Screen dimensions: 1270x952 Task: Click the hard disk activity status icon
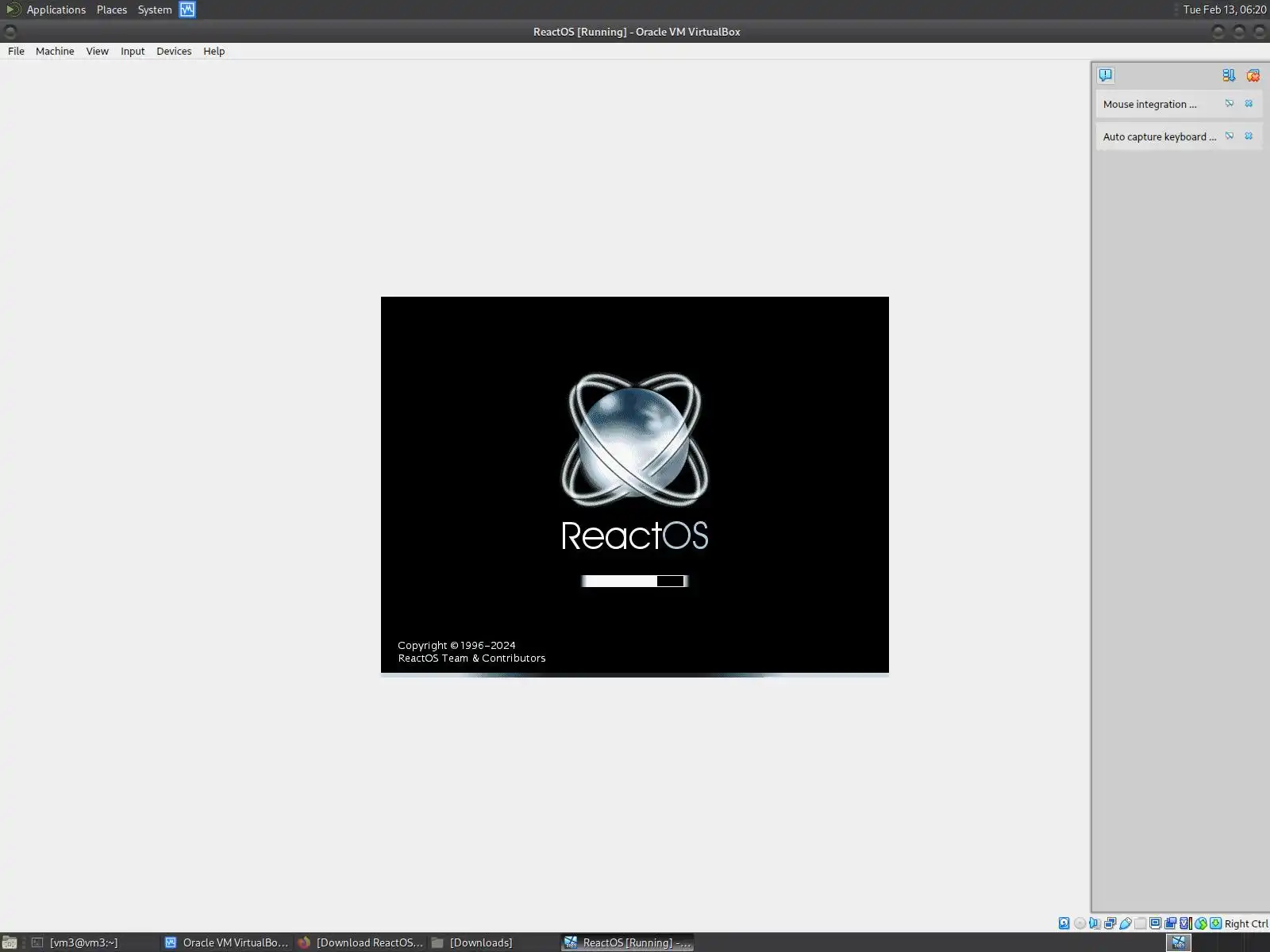1064,923
